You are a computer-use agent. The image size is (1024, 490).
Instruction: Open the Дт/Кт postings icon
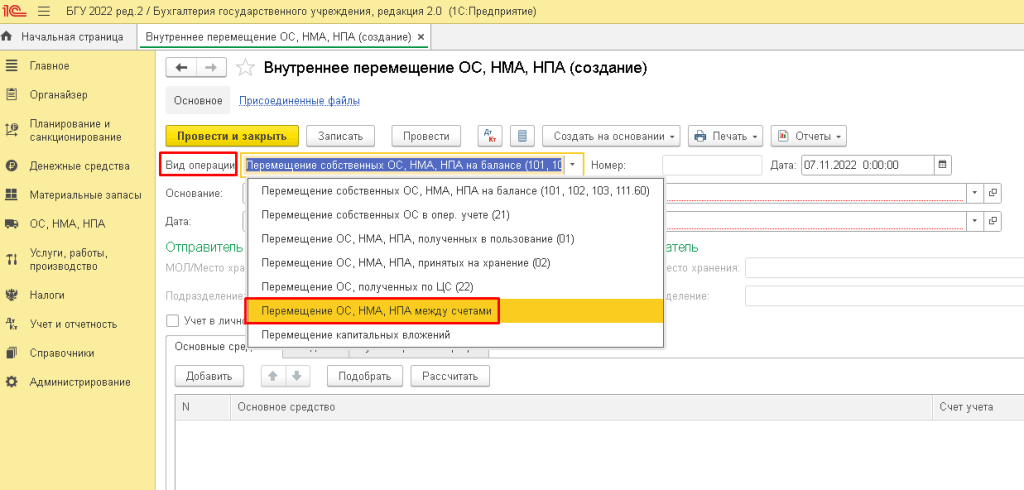click(x=490, y=136)
